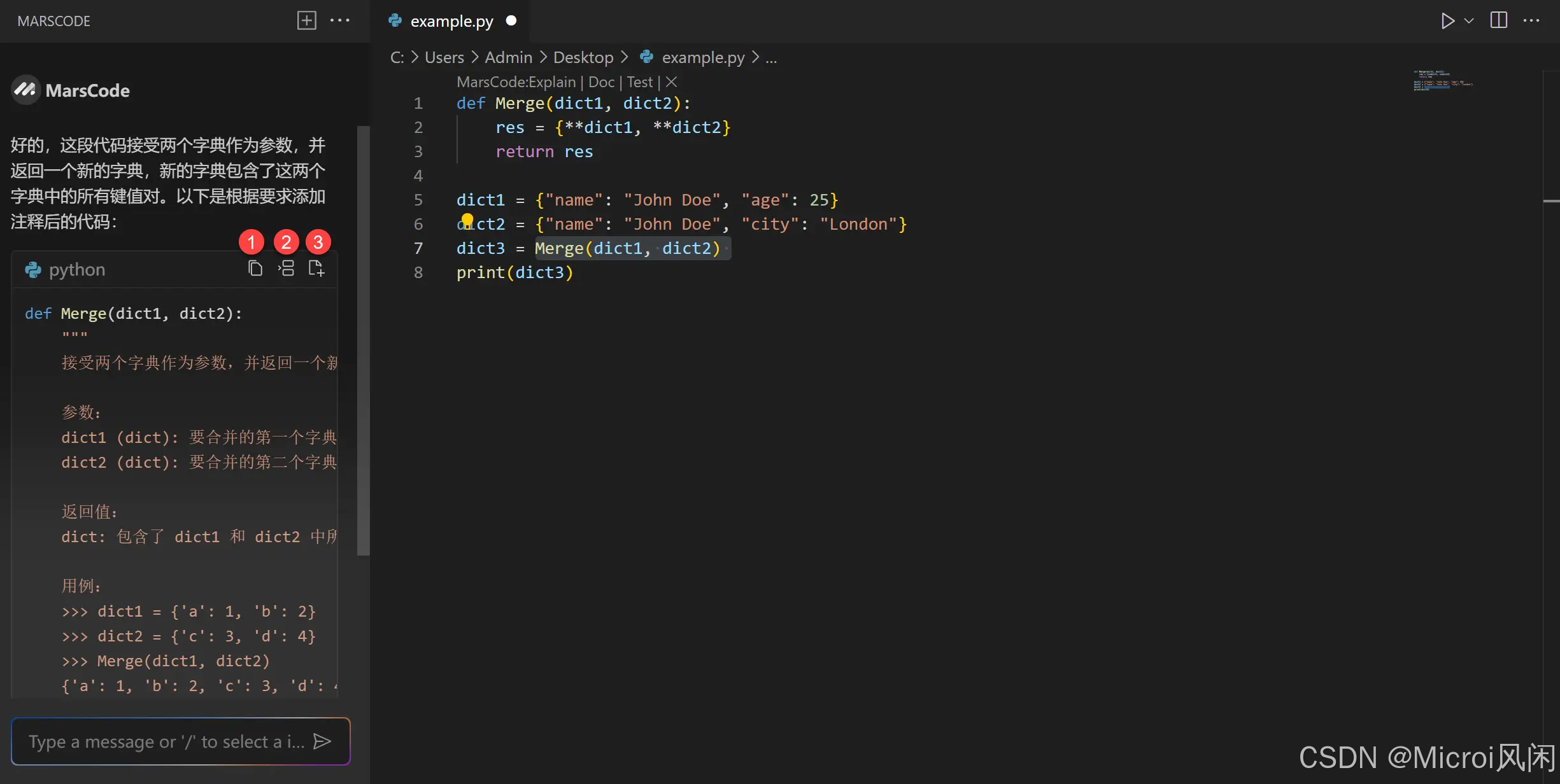This screenshot has height=784, width=1560.
Task: Select the example.py editor tab
Action: 451,21
